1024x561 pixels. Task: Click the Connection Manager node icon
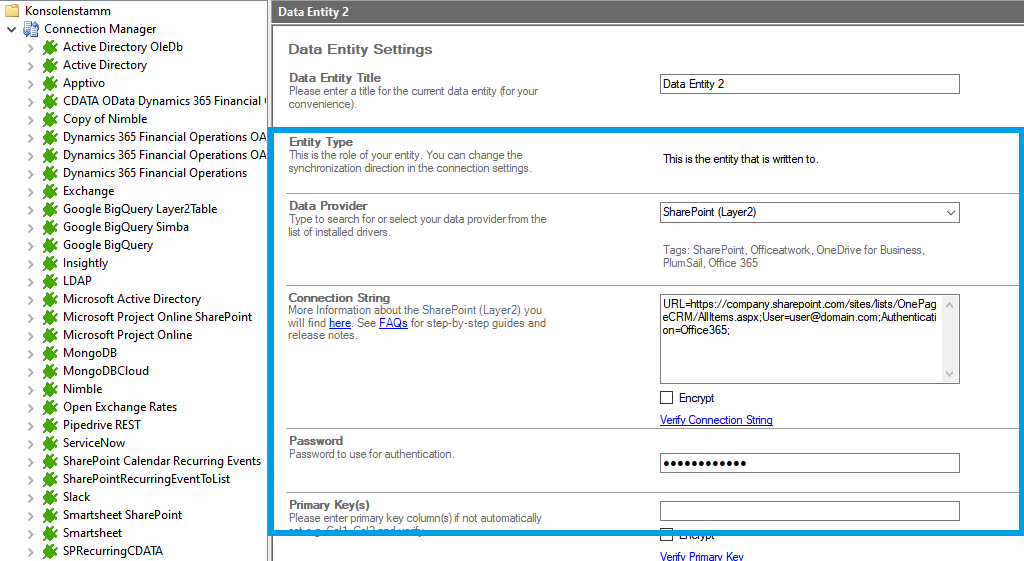pyautogui.click(x=31, y=29)
